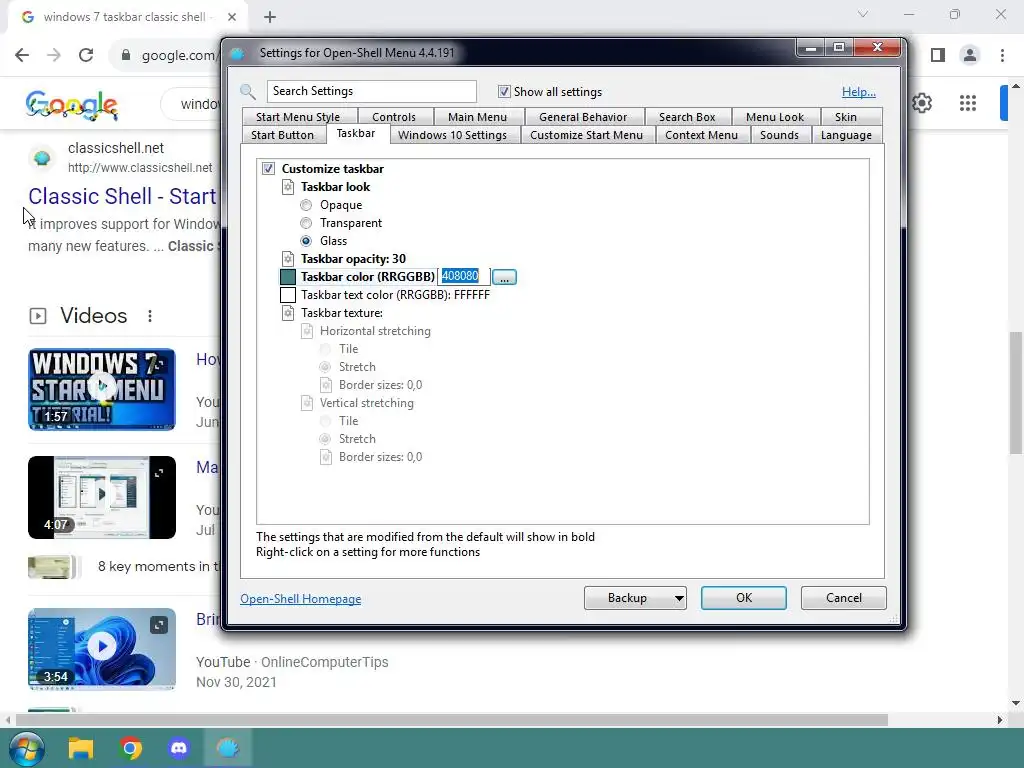This screenshot has height=768, width=1024.
Task: Switch to the Controls tab
Action: (x=394, y=117)
